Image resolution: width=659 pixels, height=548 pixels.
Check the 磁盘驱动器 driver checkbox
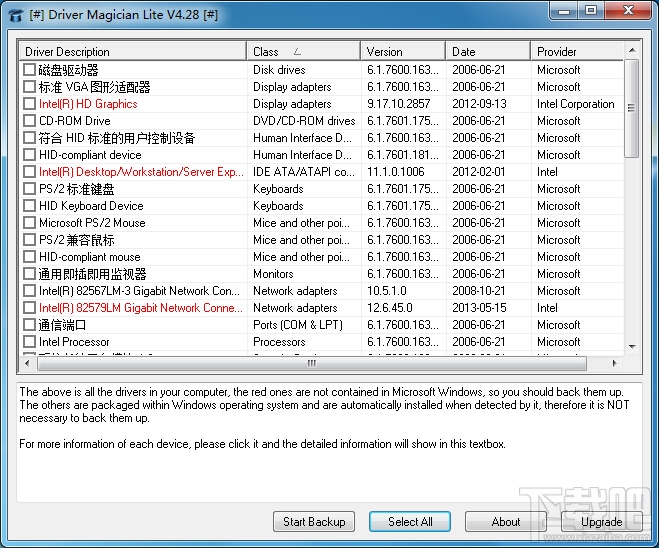pyautogui.click(x=29, y=70)
